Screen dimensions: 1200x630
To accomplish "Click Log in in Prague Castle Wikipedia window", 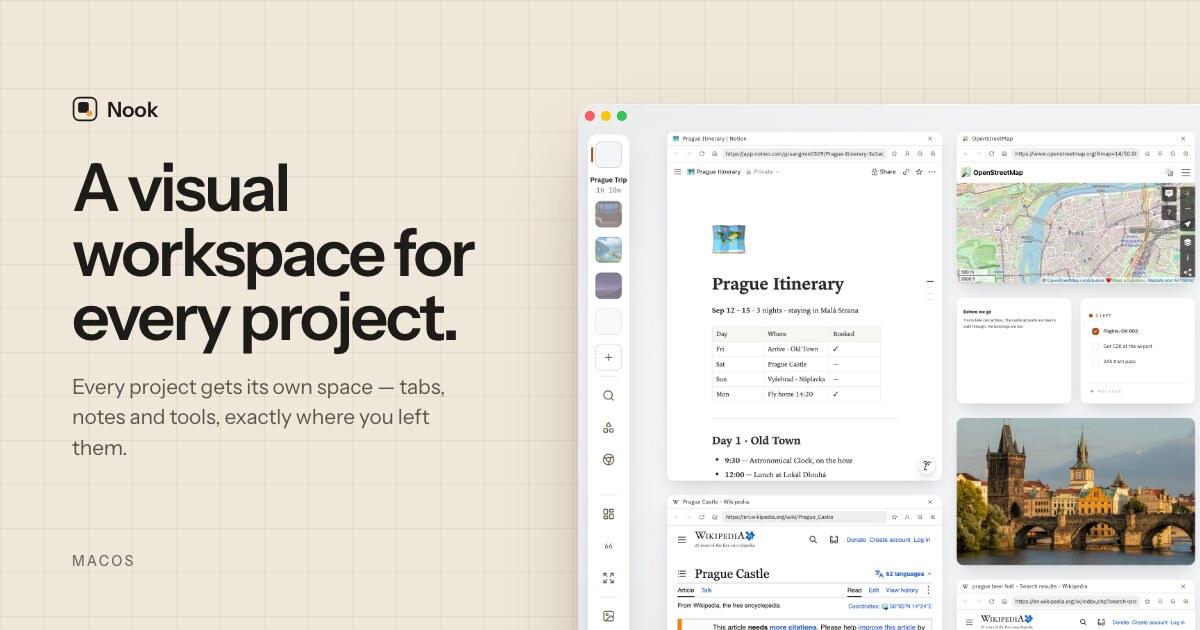I will [x=922, y=540].
